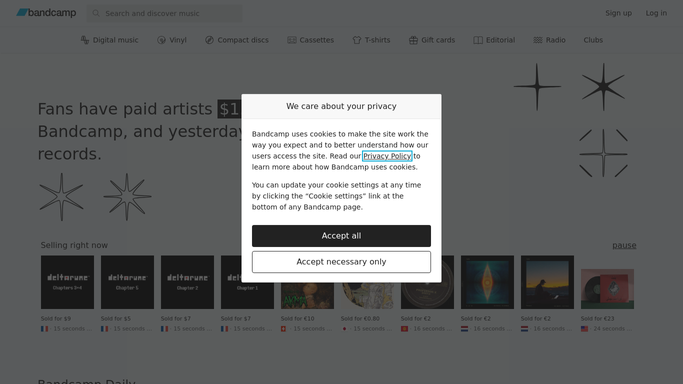Click the US flag under €23 sale
The height and width of the screenshot is (384, 683).
point(585,329)
